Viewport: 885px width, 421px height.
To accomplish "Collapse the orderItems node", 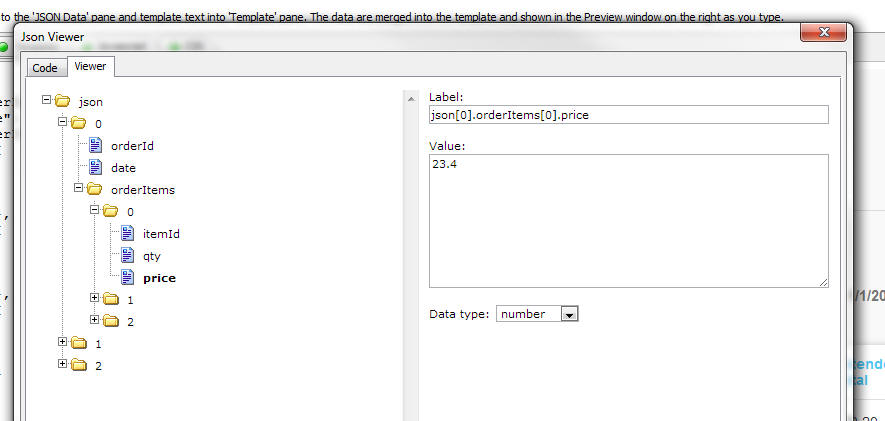I will pos(78,187).
